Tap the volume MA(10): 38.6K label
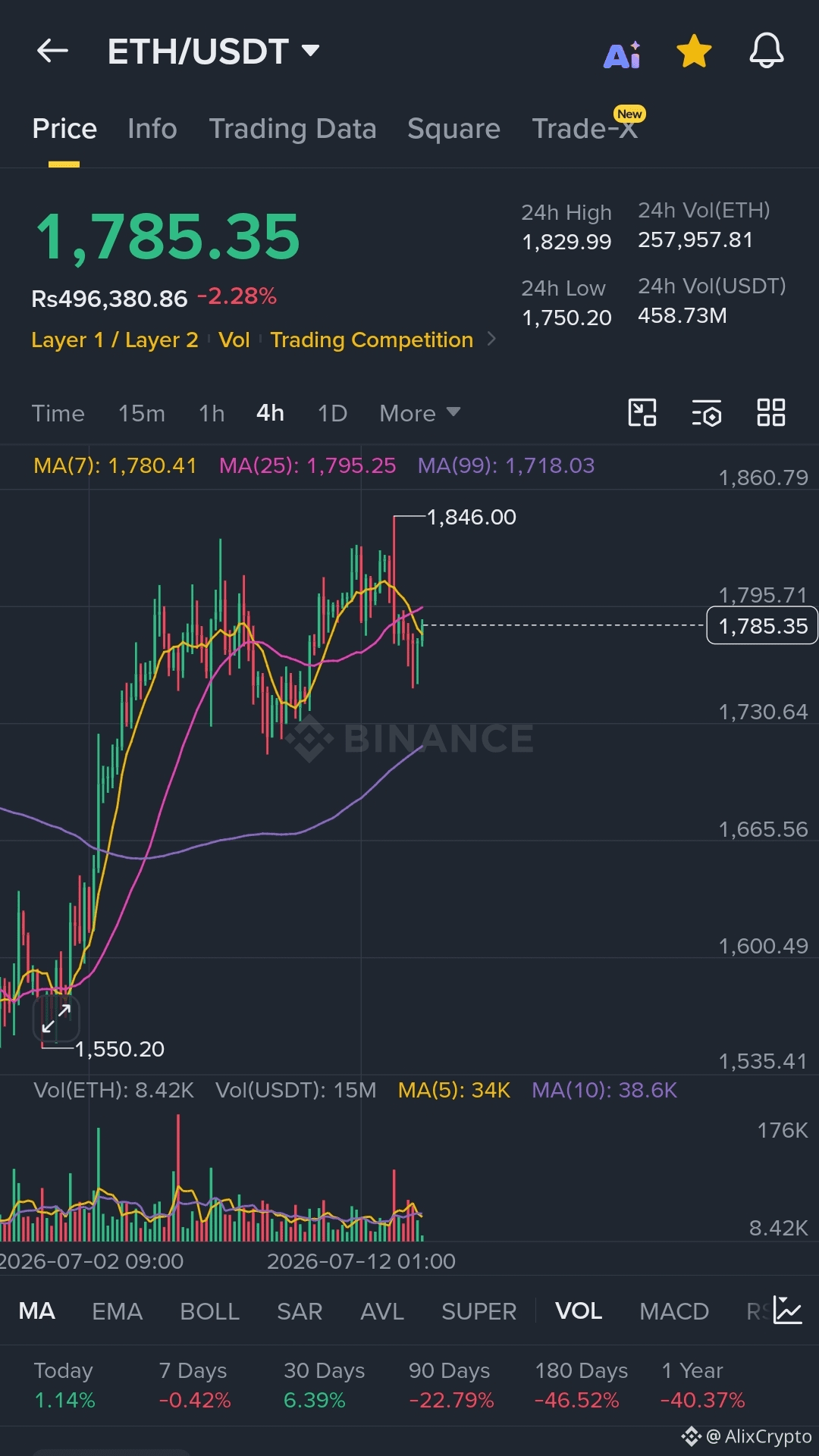Viewport: 819px width, 1456px height. pyautogui.click(x=604, y=1090)
